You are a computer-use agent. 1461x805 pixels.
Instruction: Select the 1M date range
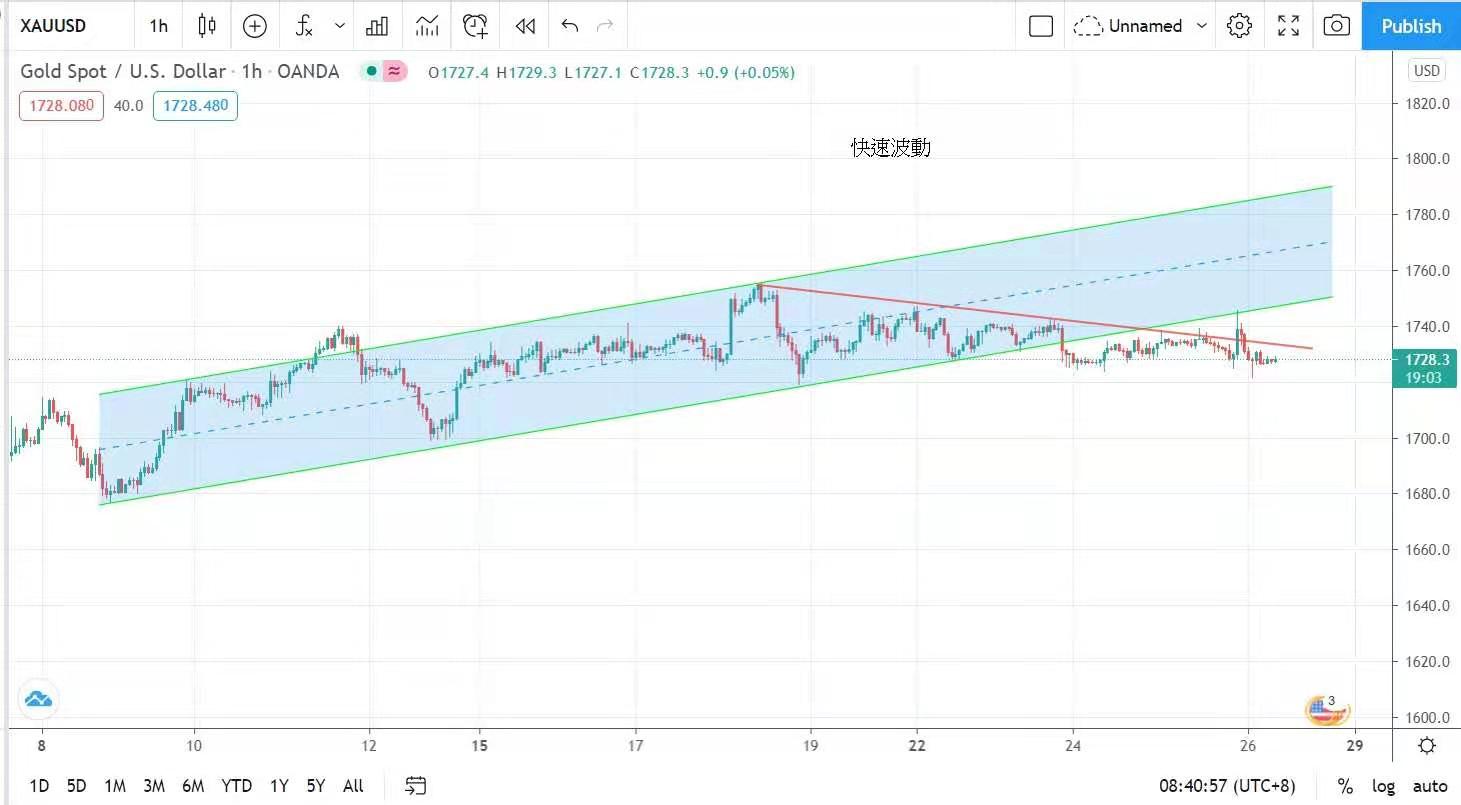(x=115, y=786)
